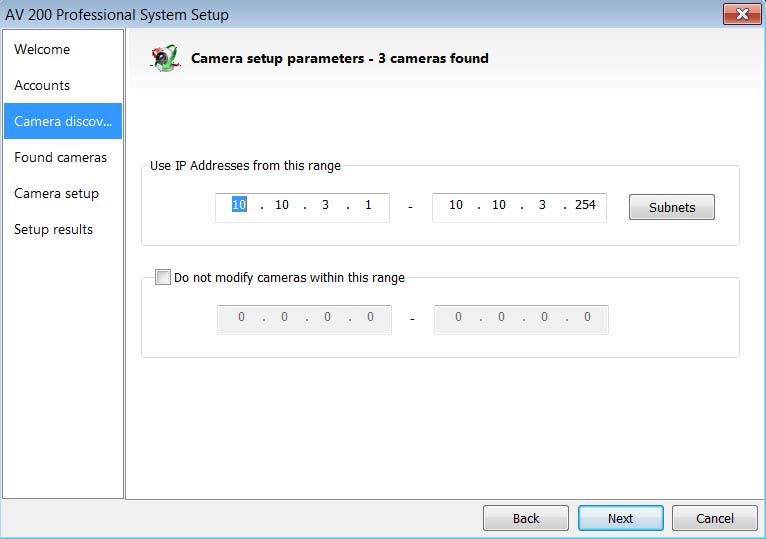
Task: Click the disabled exclusion start IP field
Action: tap(304, 318)
